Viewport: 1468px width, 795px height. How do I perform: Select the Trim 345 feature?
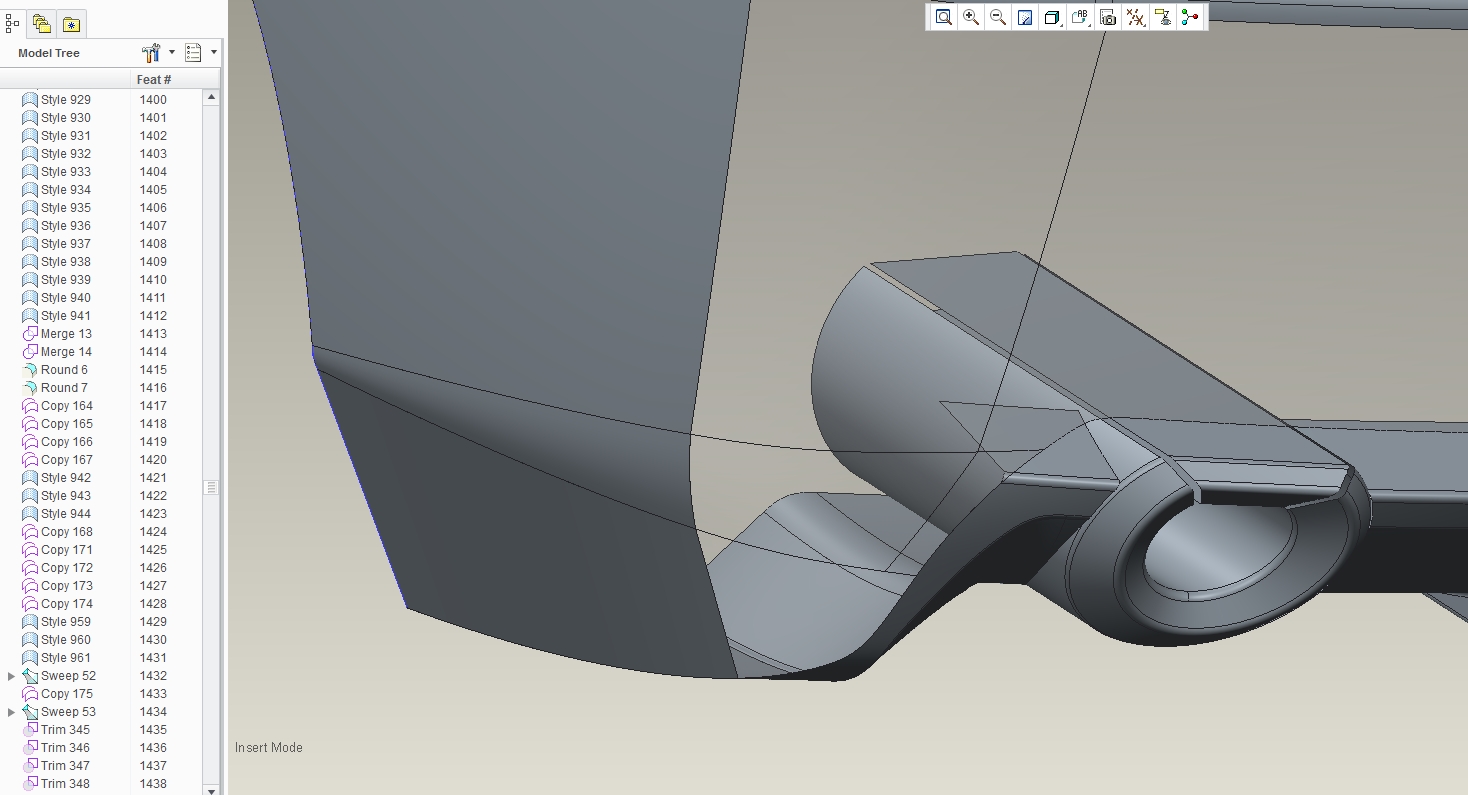coord(65,730)
